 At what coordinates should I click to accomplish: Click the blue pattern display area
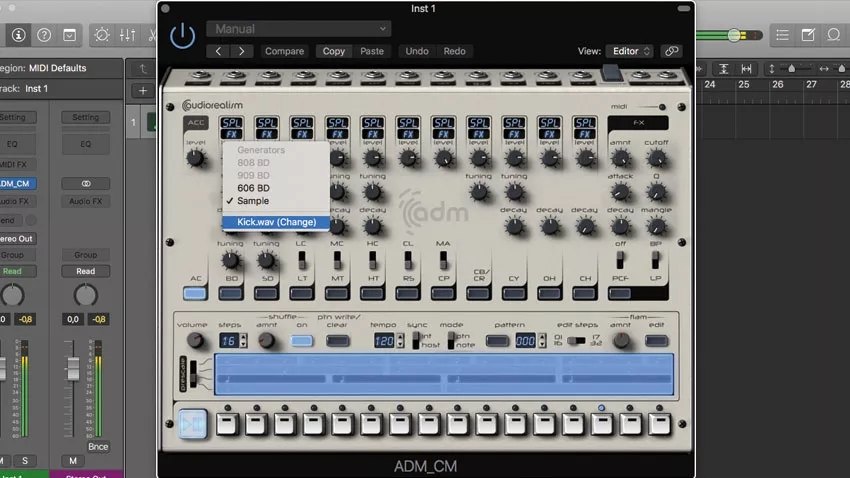point(444,374)
